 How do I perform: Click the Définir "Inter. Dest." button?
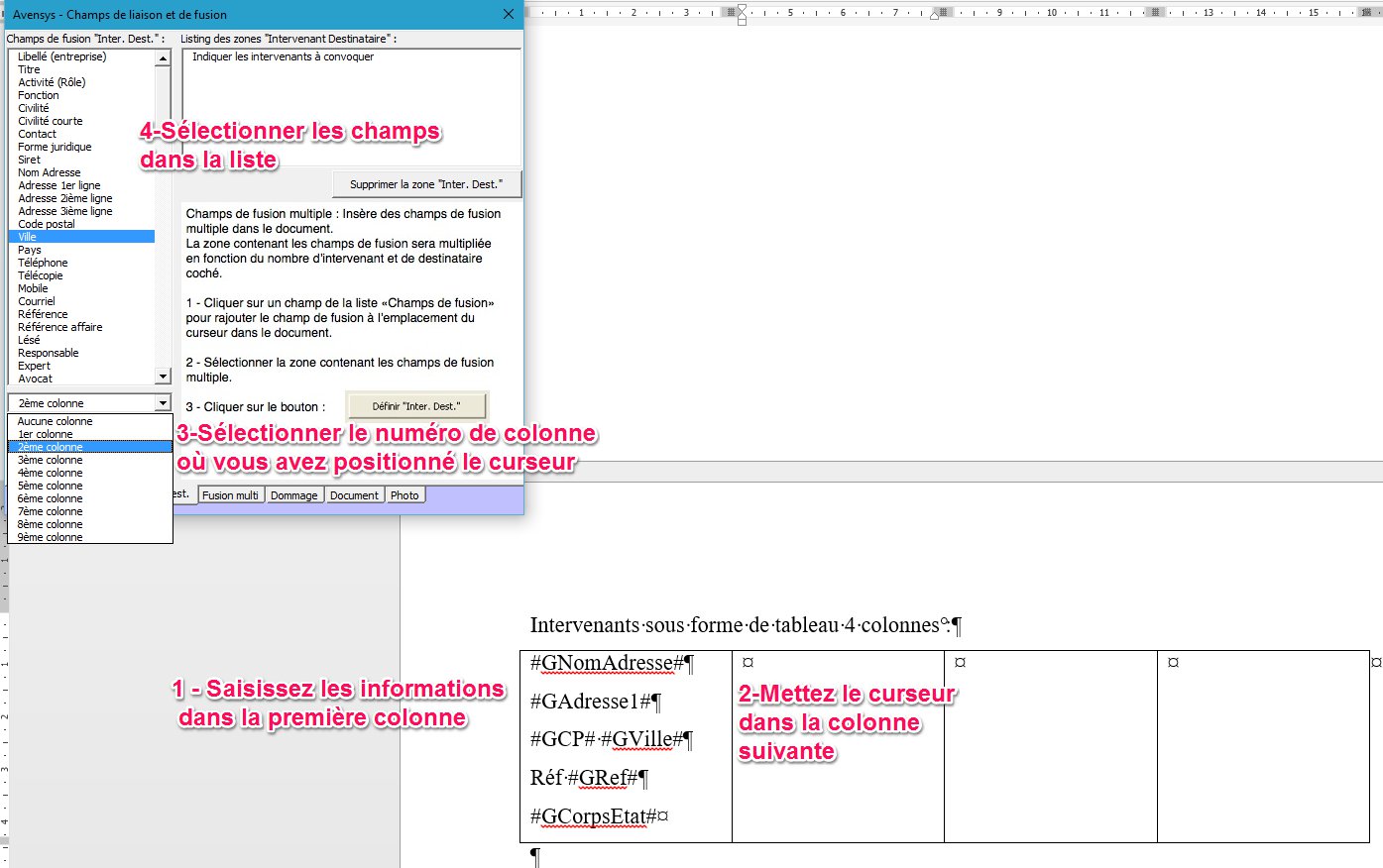pos(416,406)
